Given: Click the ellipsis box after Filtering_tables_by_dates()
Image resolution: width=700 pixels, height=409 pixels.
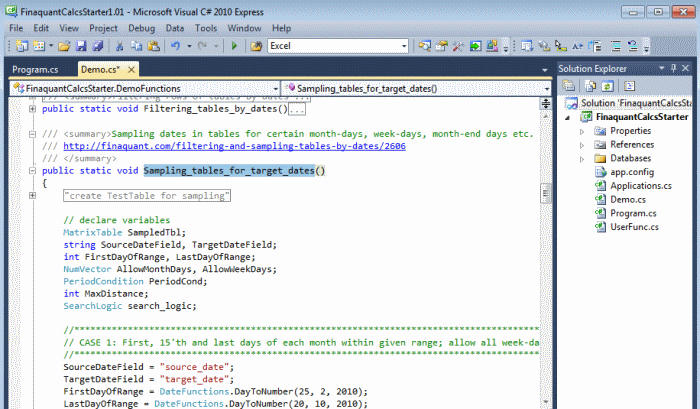Looking at the screenshot, I should (x=297, y=109).
